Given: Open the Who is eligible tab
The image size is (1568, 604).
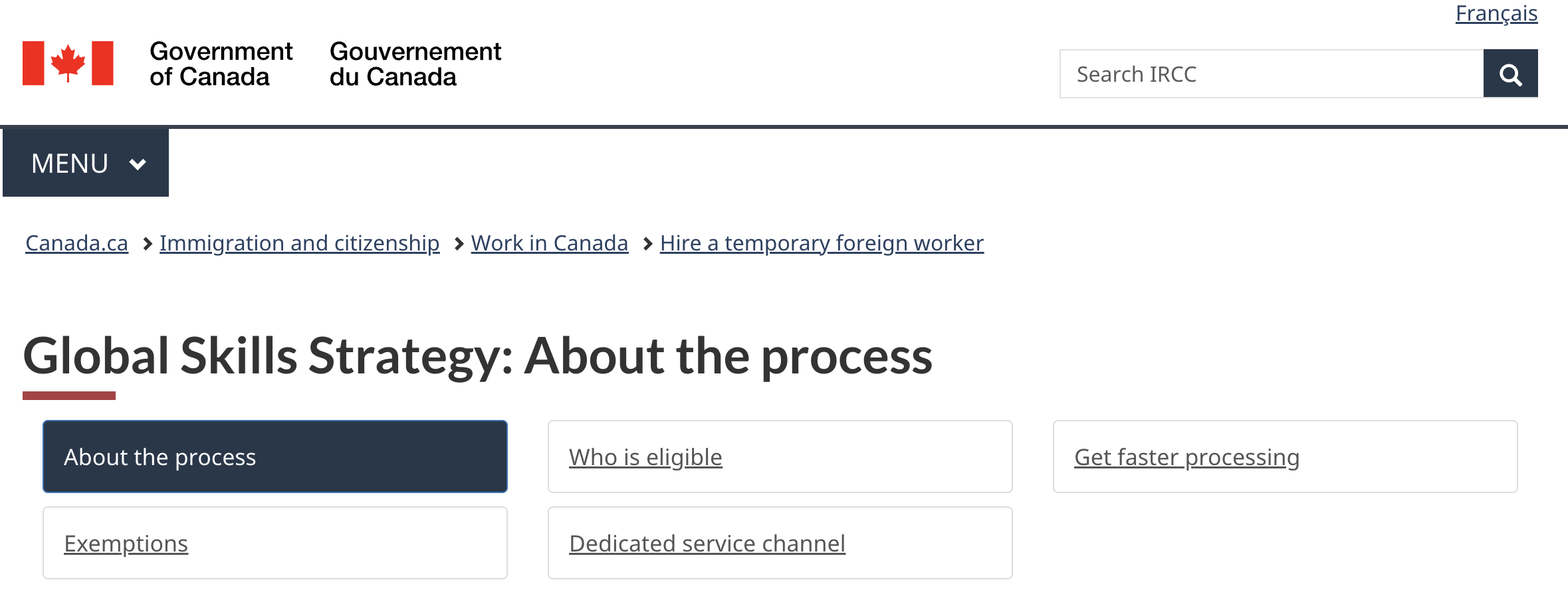Looking at the screenshot, I should [780, 456].
